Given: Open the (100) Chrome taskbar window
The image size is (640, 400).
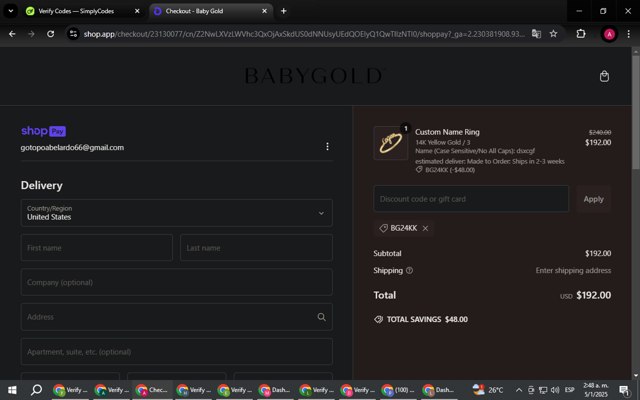Looking at the screenshot, I should tap(398, 390).
